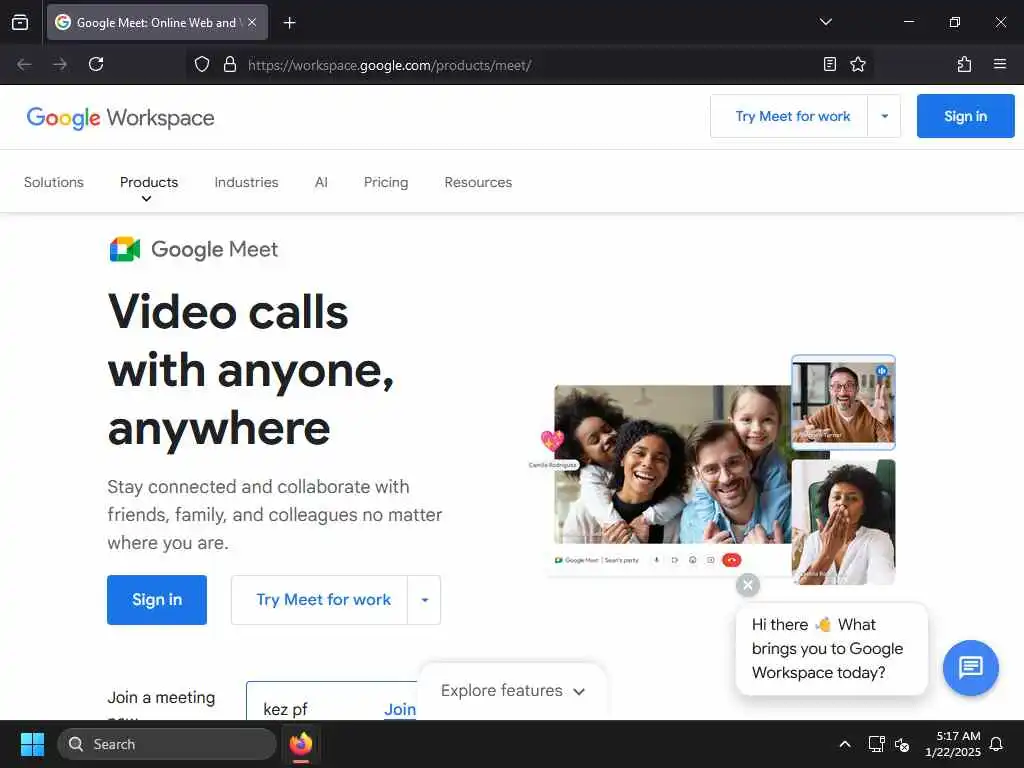Expand hero Try Meet dropdown arrow
This screenshot has width=1024, height=768.
424,600
